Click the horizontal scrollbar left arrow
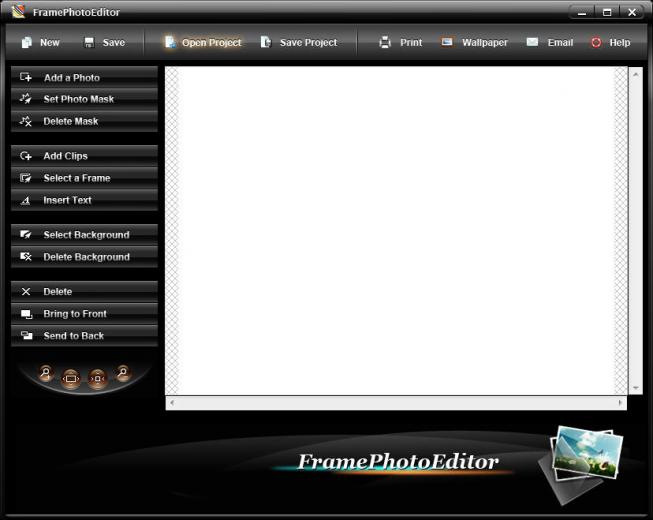 pos(172,403)
